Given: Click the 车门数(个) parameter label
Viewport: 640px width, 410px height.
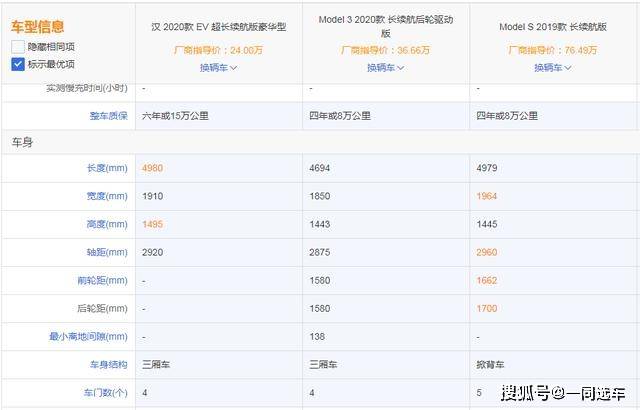Looking at the screenshot, I should click(x=104, y=394).
